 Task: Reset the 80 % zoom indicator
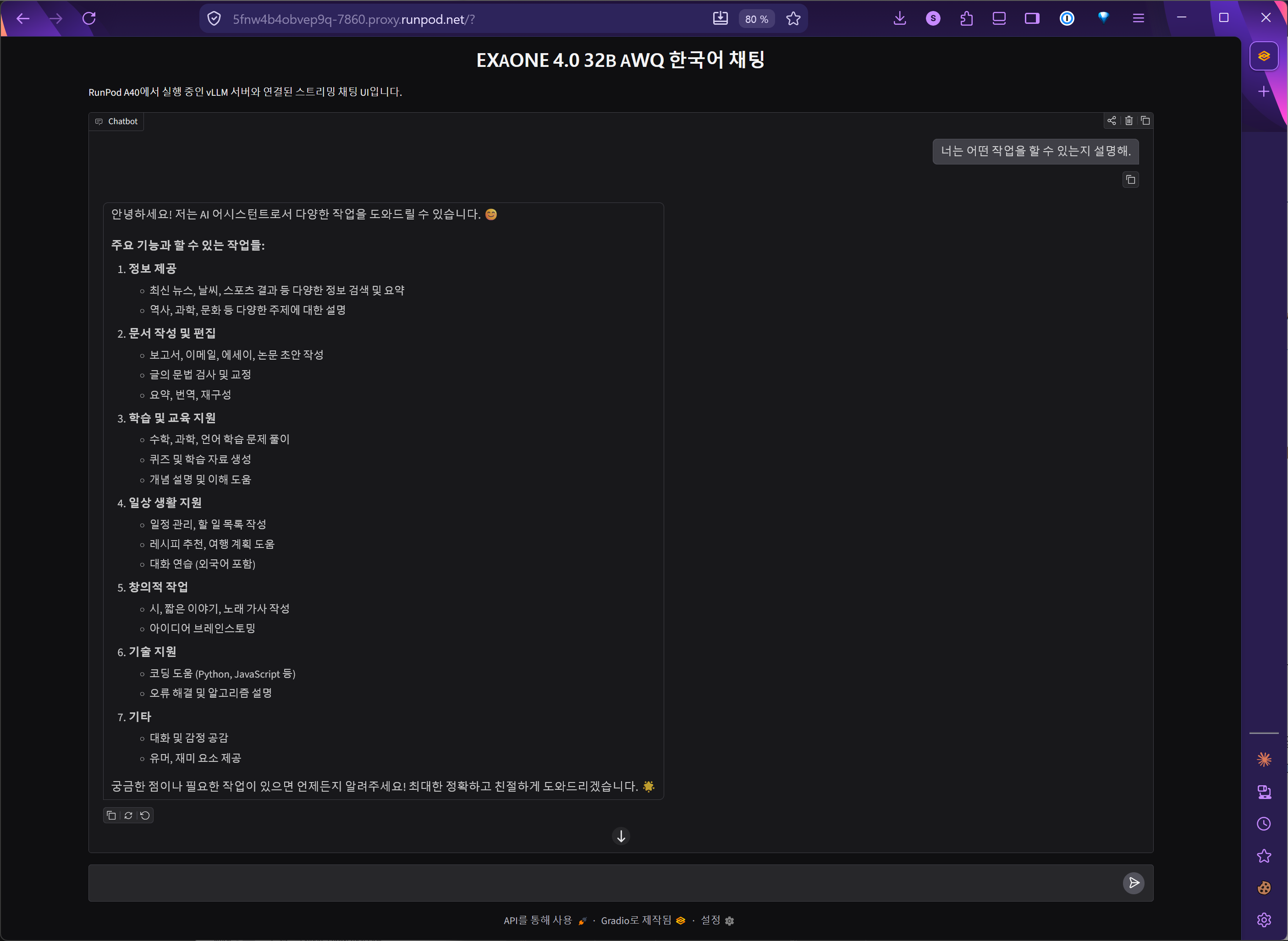(757, 19)
